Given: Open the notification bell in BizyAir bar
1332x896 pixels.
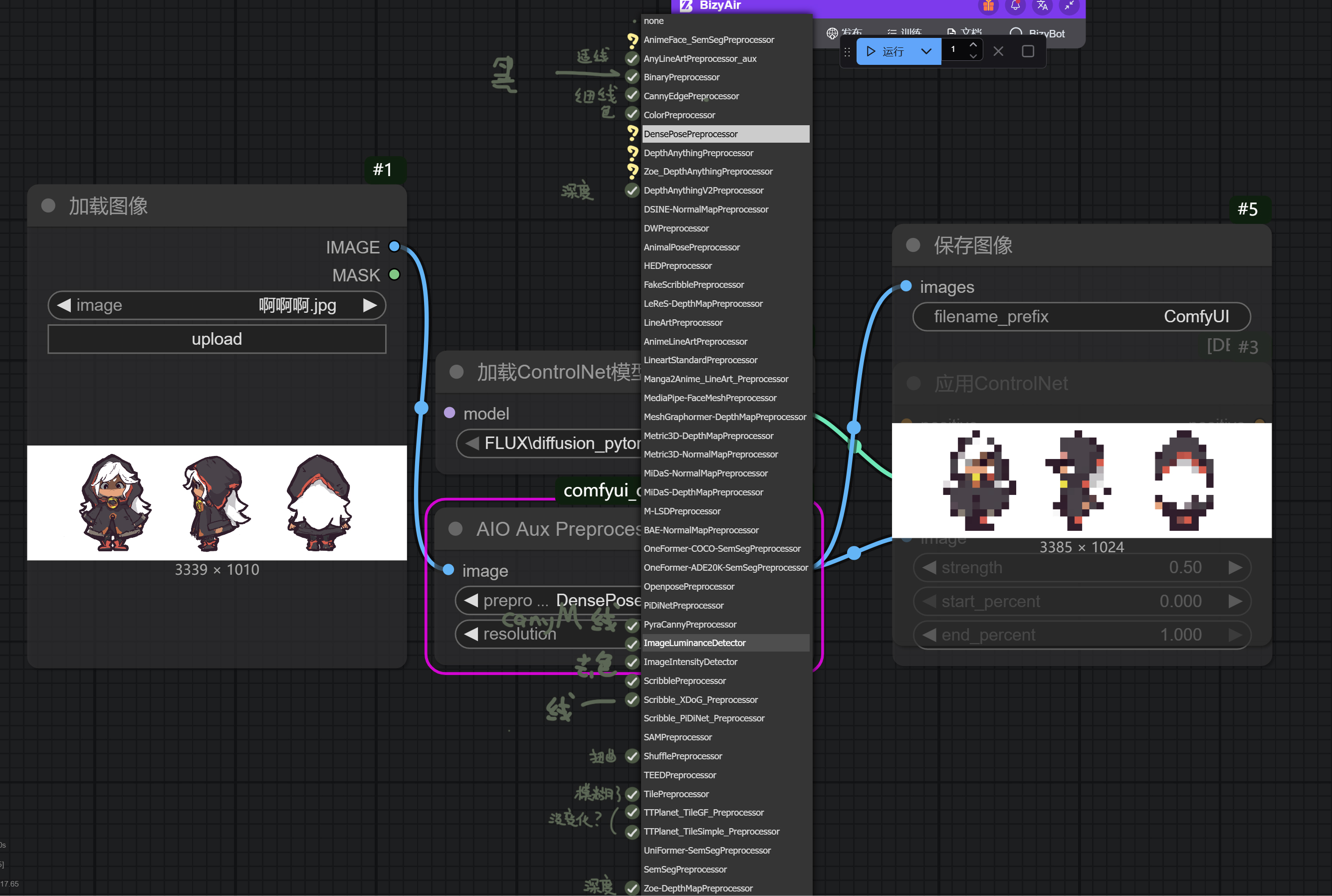Looking at the screenshot, I should pyautogui.click(x=1015, y=5).
